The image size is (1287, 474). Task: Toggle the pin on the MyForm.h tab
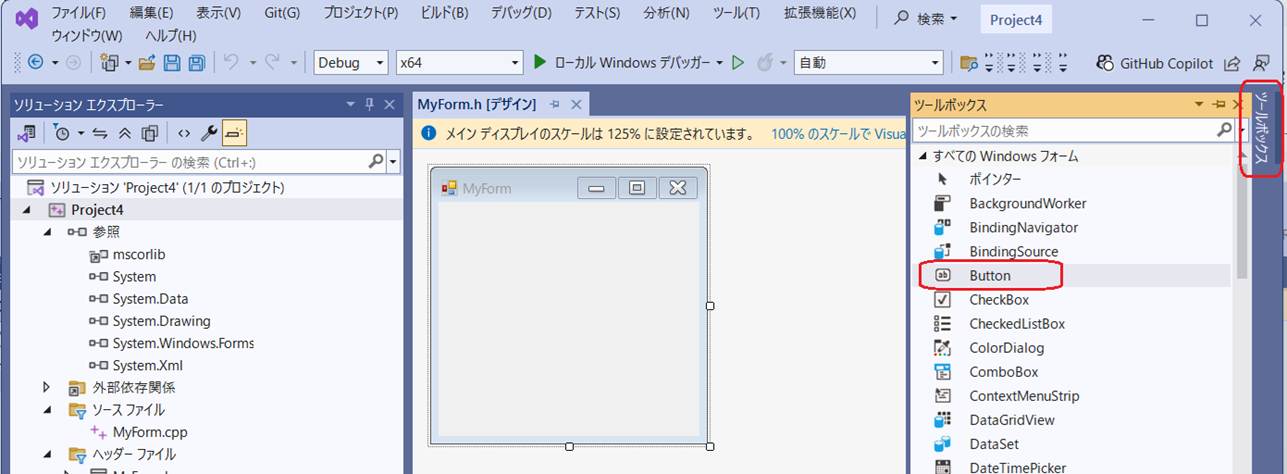click(x=555, y=104)
